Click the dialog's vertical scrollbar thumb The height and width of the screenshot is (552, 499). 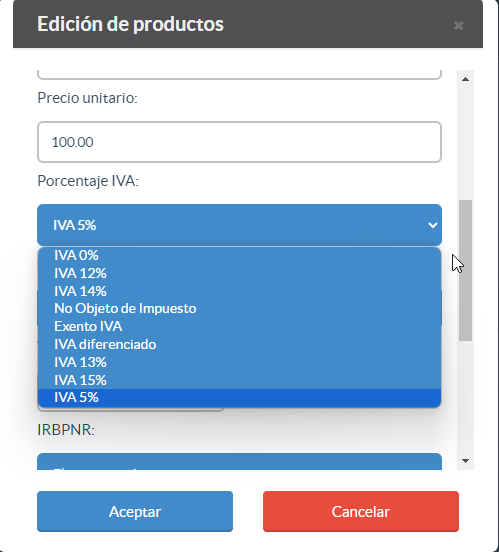tap(465, 270)
